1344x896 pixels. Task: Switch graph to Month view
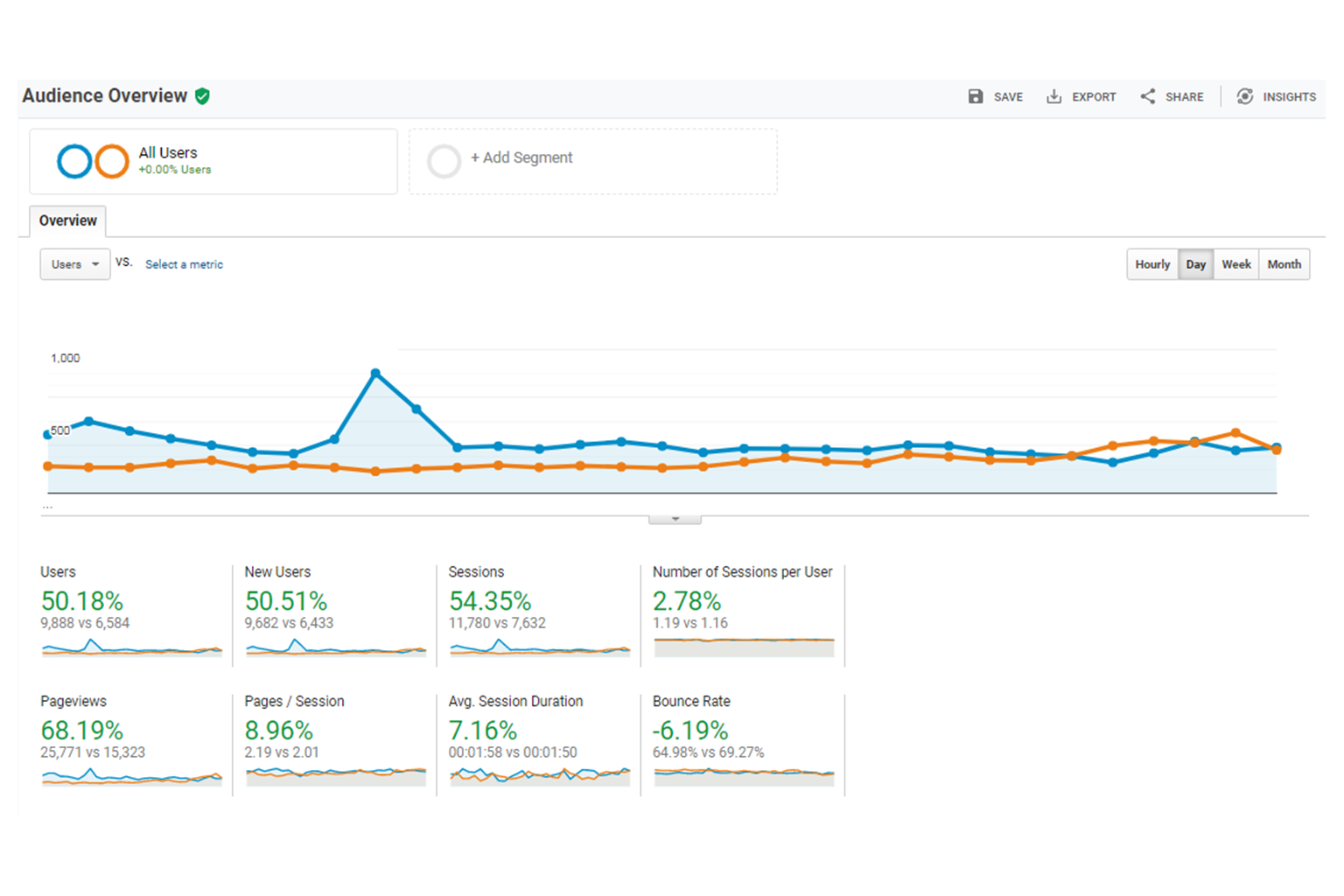pyautogui.click(x=1284, y=264)
